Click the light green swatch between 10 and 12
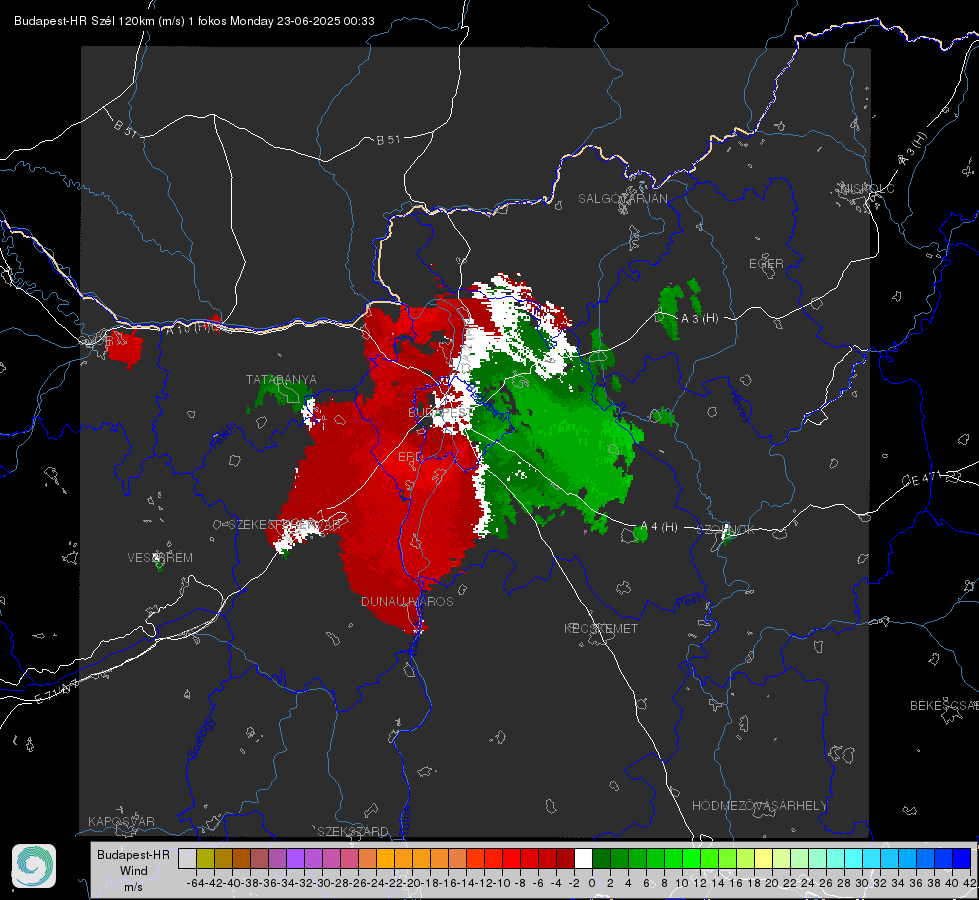979x900 pixels. (x=691, y=858)
